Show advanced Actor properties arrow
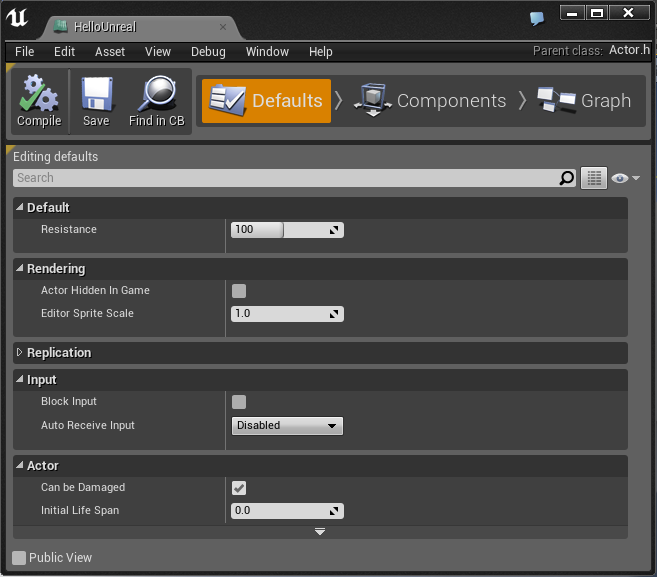This screenshot has width=657, height=577. pyautogui.click(x=320, y=532)
